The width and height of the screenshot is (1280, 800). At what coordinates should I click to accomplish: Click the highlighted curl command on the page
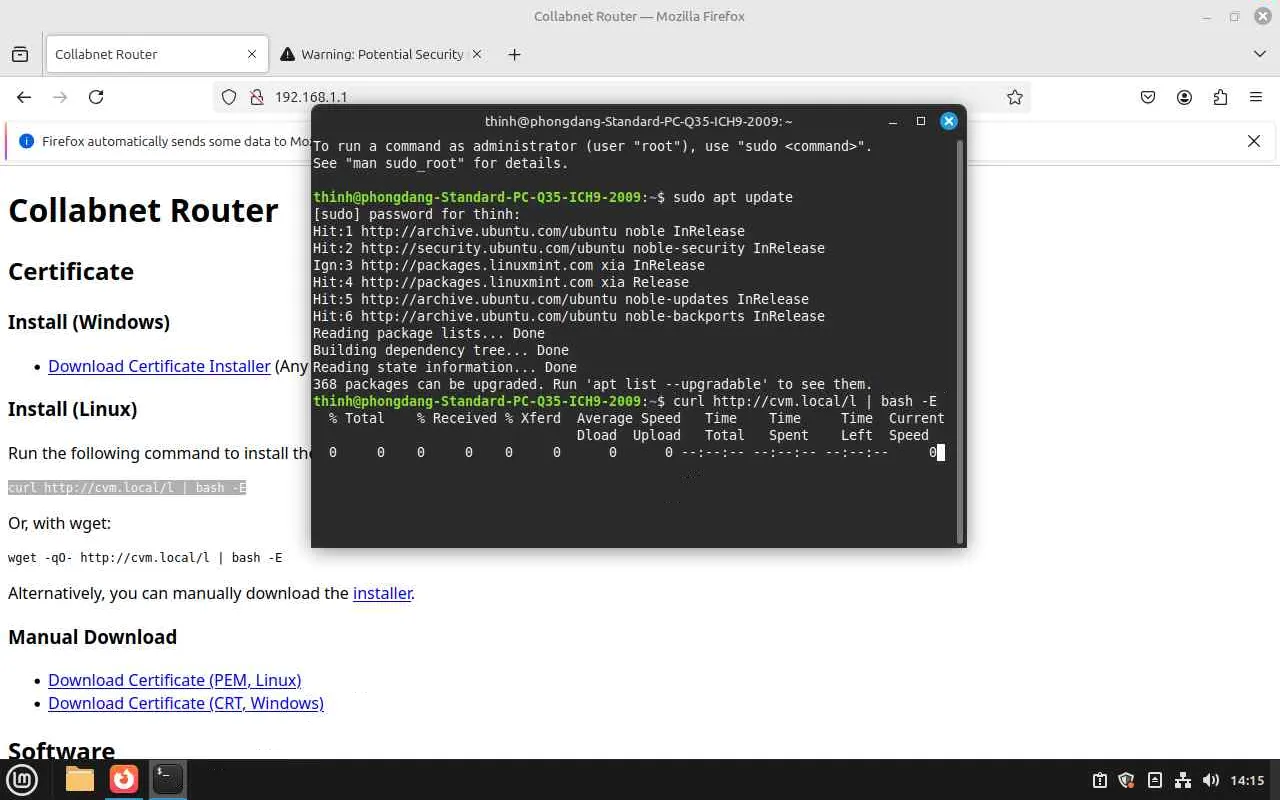[x=127, y=488]
